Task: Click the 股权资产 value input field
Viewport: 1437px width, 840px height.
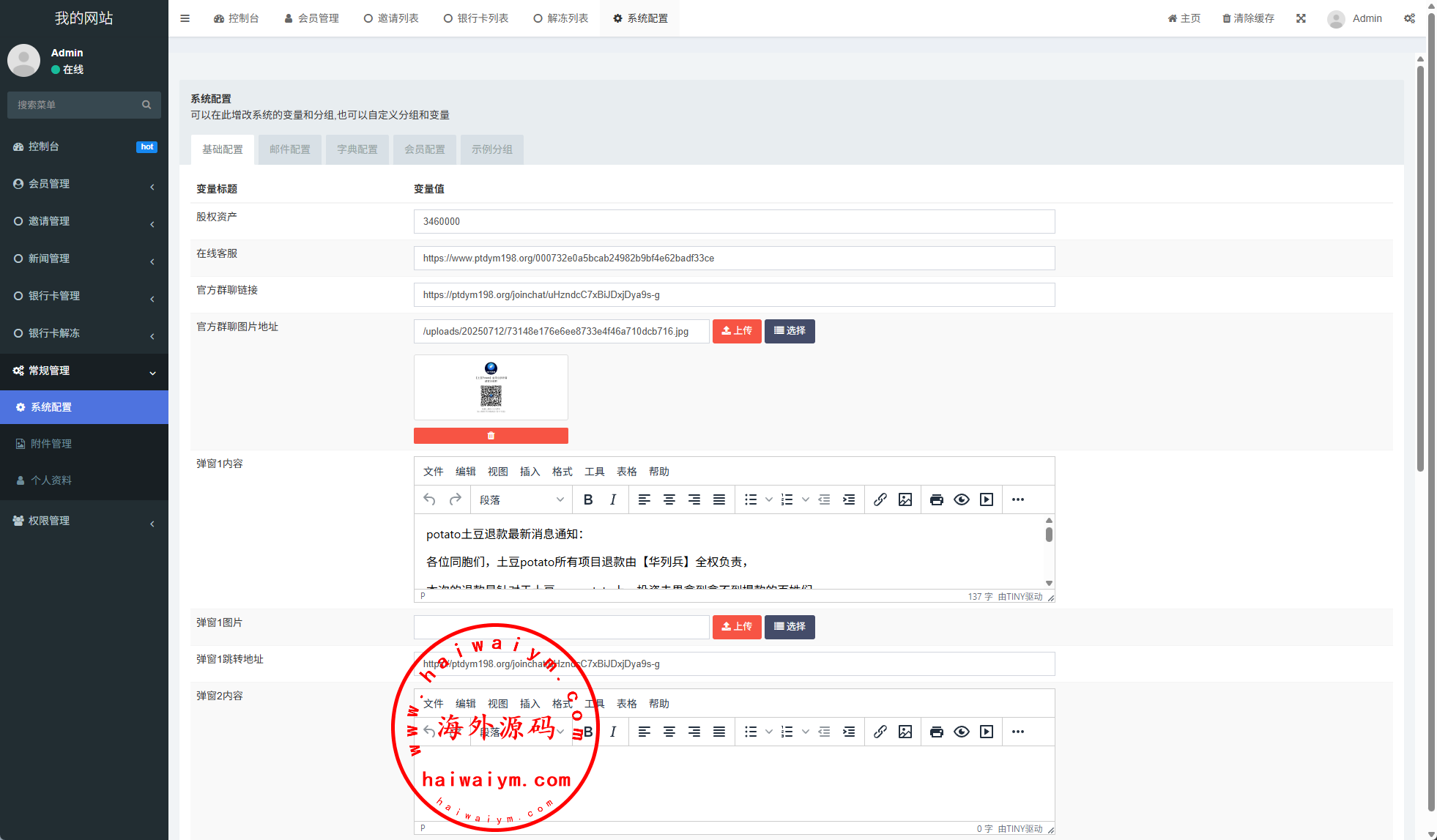Action: pos(734,221)
